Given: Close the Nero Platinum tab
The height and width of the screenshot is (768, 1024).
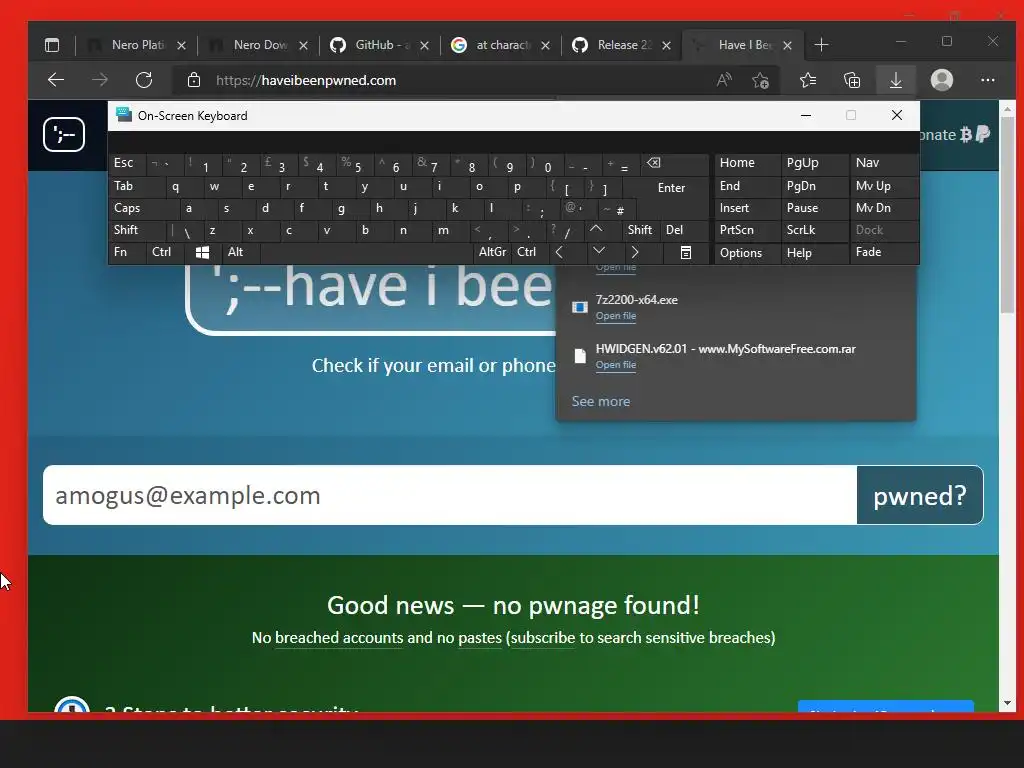Looking at the screenshot, I should point(182,45).
